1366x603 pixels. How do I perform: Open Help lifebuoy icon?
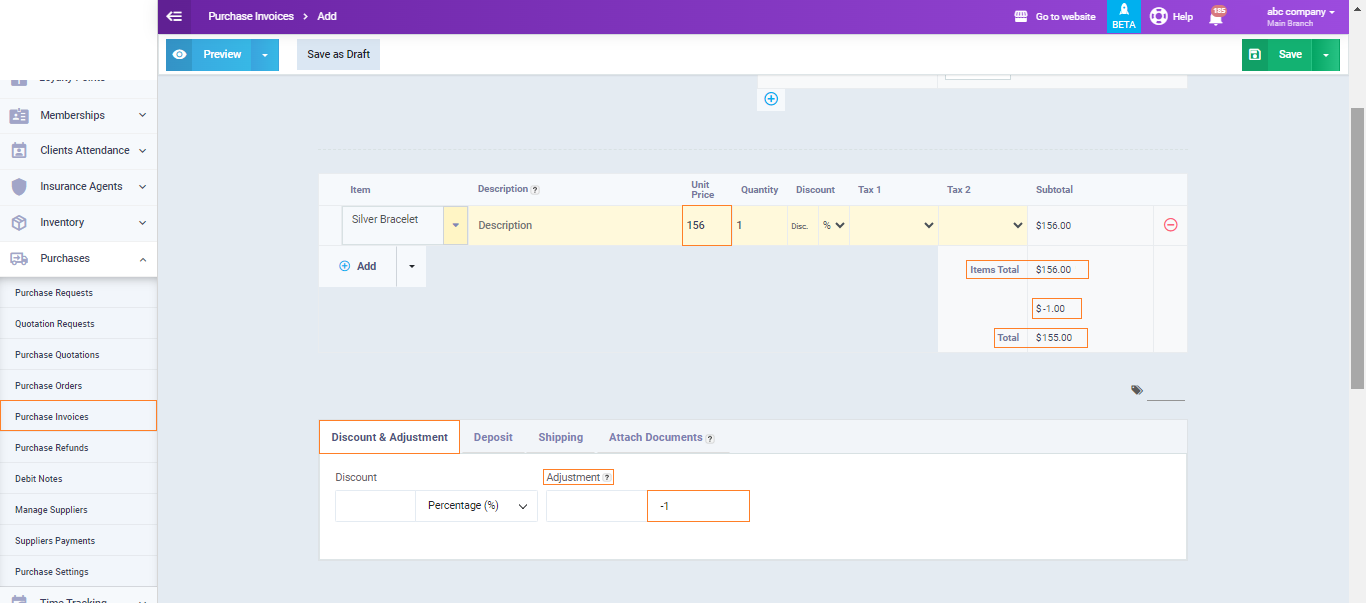(1159, 16)
